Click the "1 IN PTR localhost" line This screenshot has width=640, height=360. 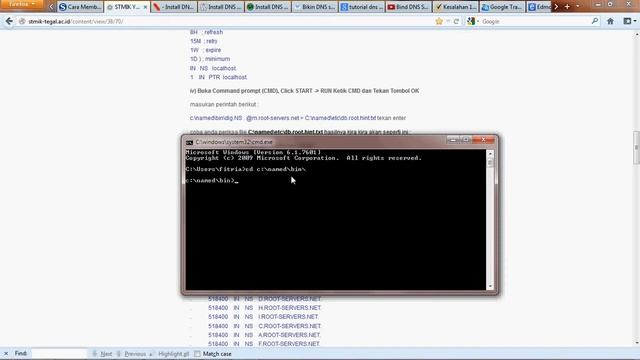[x=218, y=77]
